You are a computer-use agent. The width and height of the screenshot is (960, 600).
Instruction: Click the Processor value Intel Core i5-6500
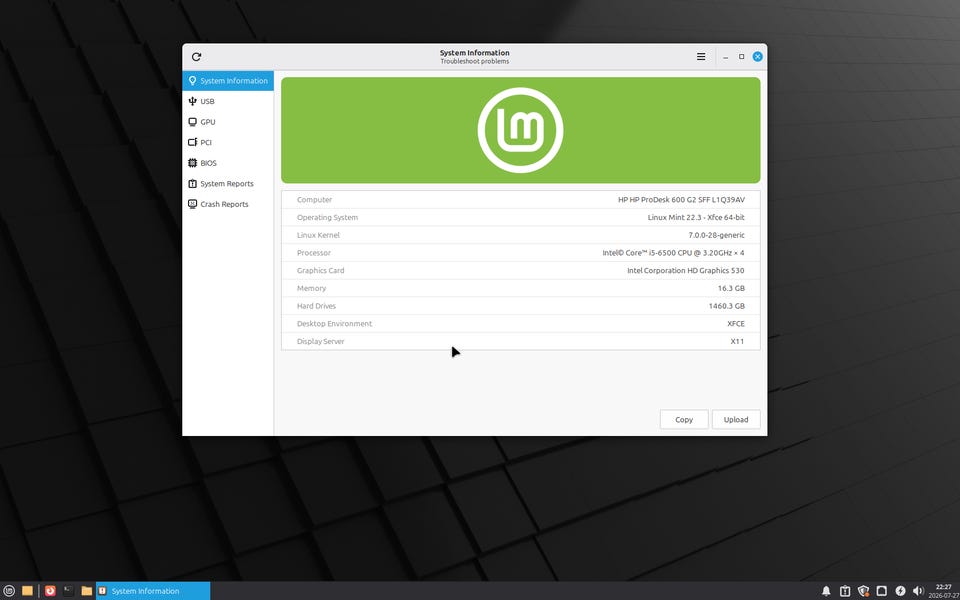(x=673, y=253)
